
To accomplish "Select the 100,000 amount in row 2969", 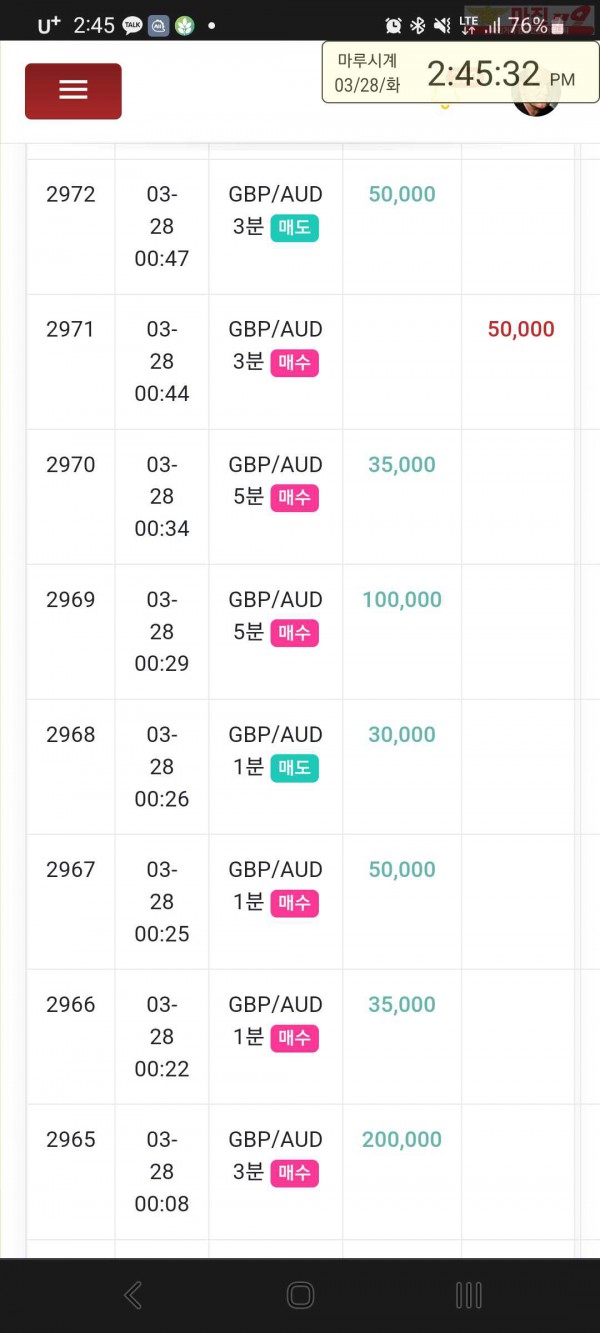I will [x=402, y=599].
